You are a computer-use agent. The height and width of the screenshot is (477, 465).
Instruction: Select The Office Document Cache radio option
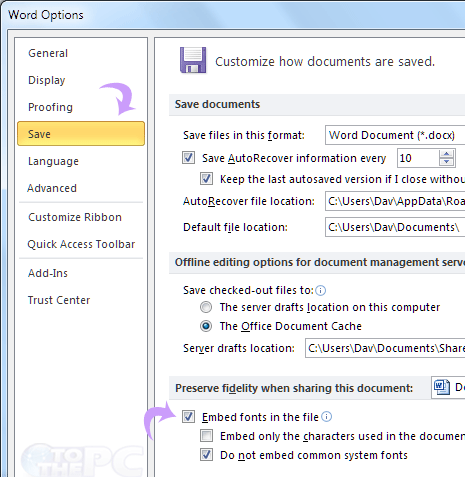[206, 326]
